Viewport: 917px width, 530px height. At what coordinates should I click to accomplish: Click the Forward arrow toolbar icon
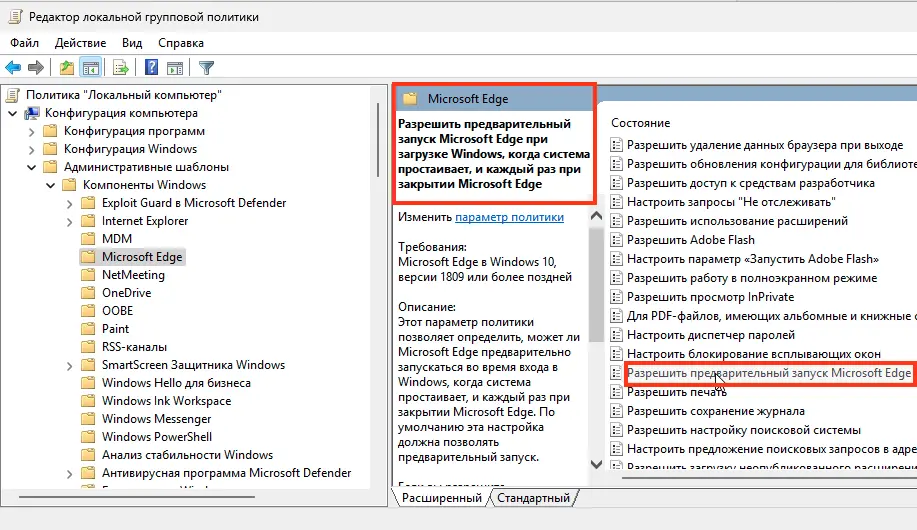[x=36, y=68]
